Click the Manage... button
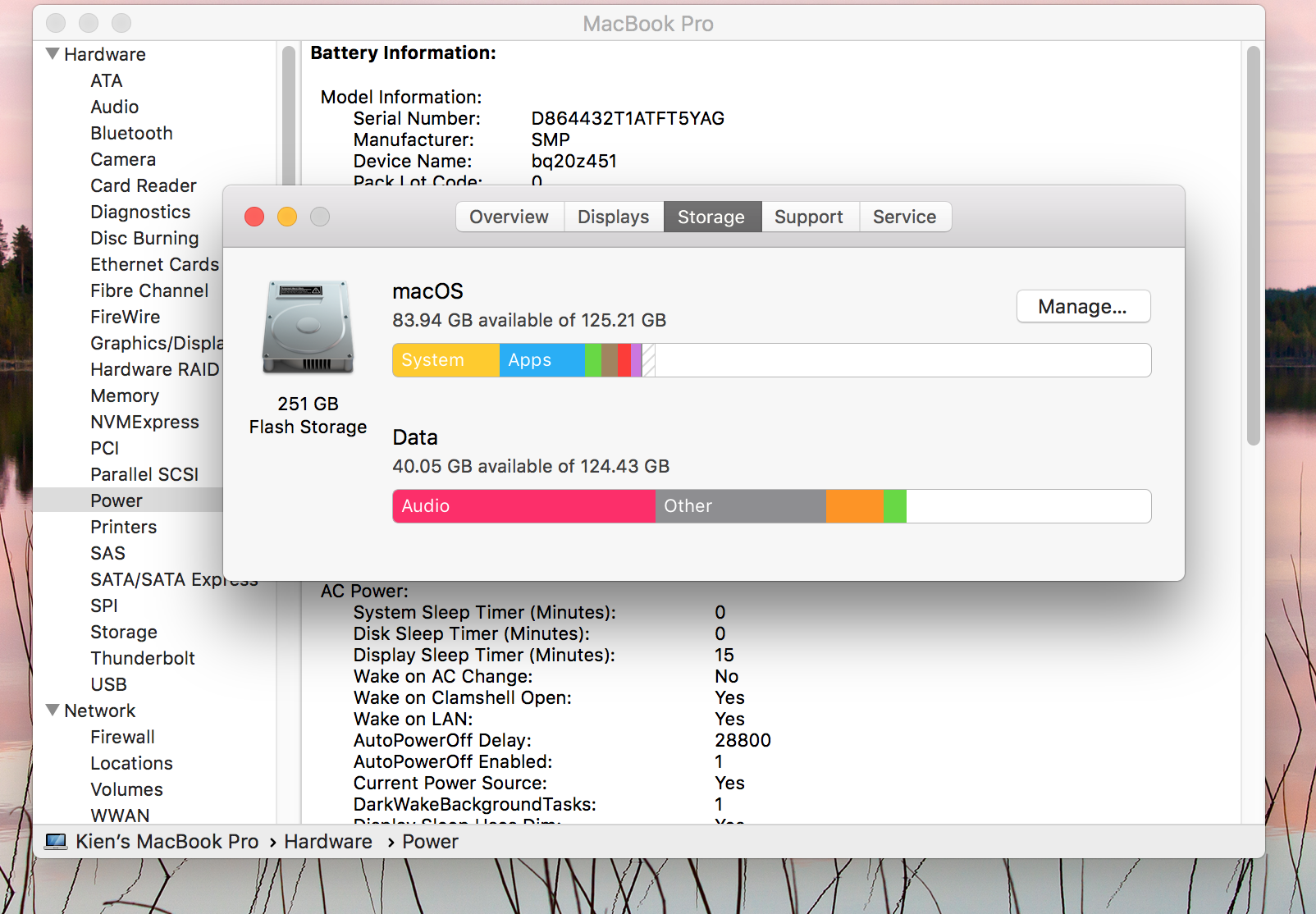This screenshot has width=1316, height=914. tap(1083, 306)
